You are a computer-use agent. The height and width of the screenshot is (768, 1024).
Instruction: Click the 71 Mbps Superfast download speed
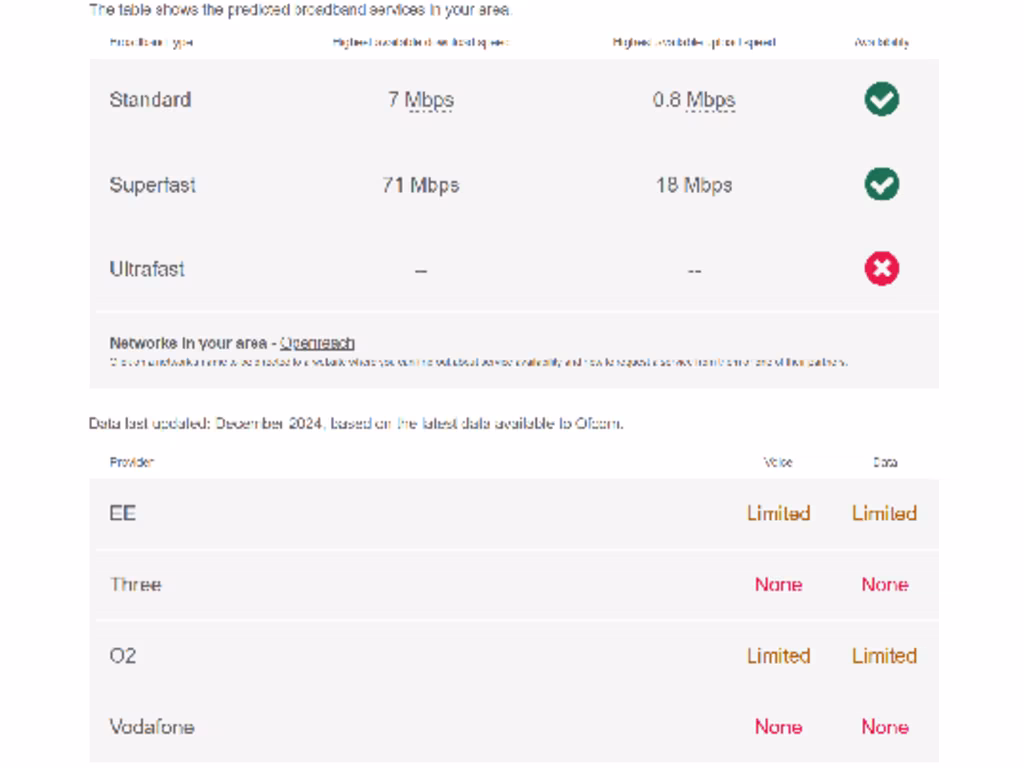click(420, 185)
